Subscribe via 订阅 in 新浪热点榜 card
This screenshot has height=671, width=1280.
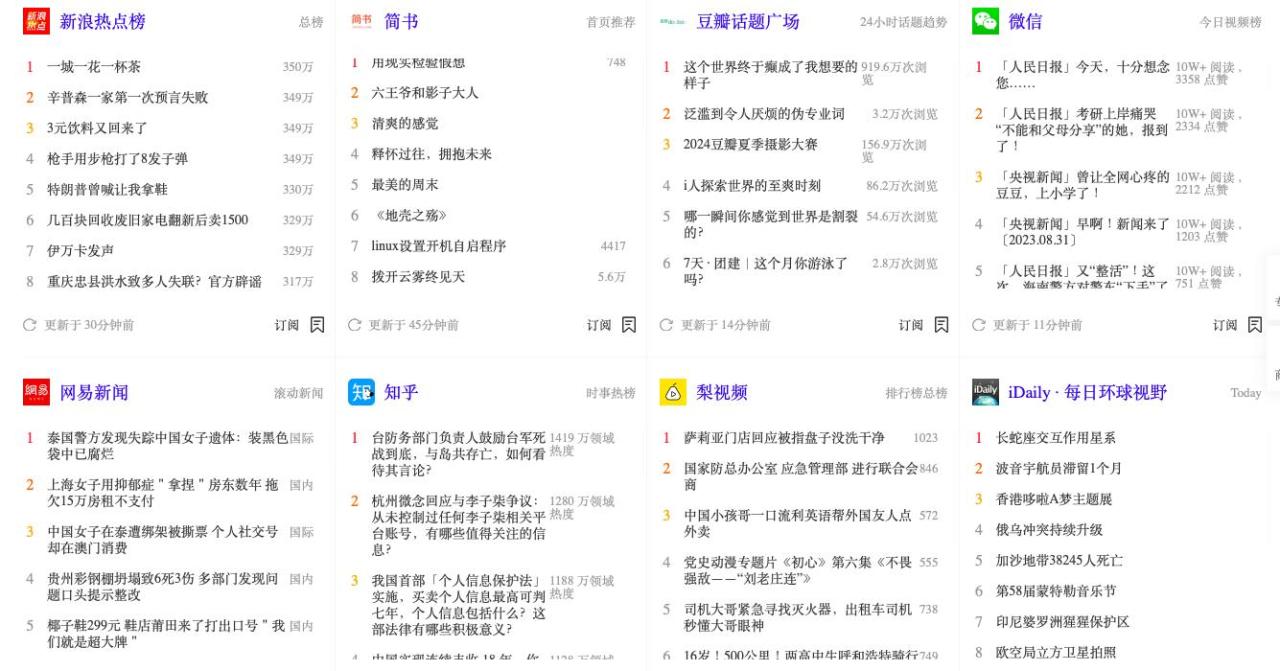[287, 325]
